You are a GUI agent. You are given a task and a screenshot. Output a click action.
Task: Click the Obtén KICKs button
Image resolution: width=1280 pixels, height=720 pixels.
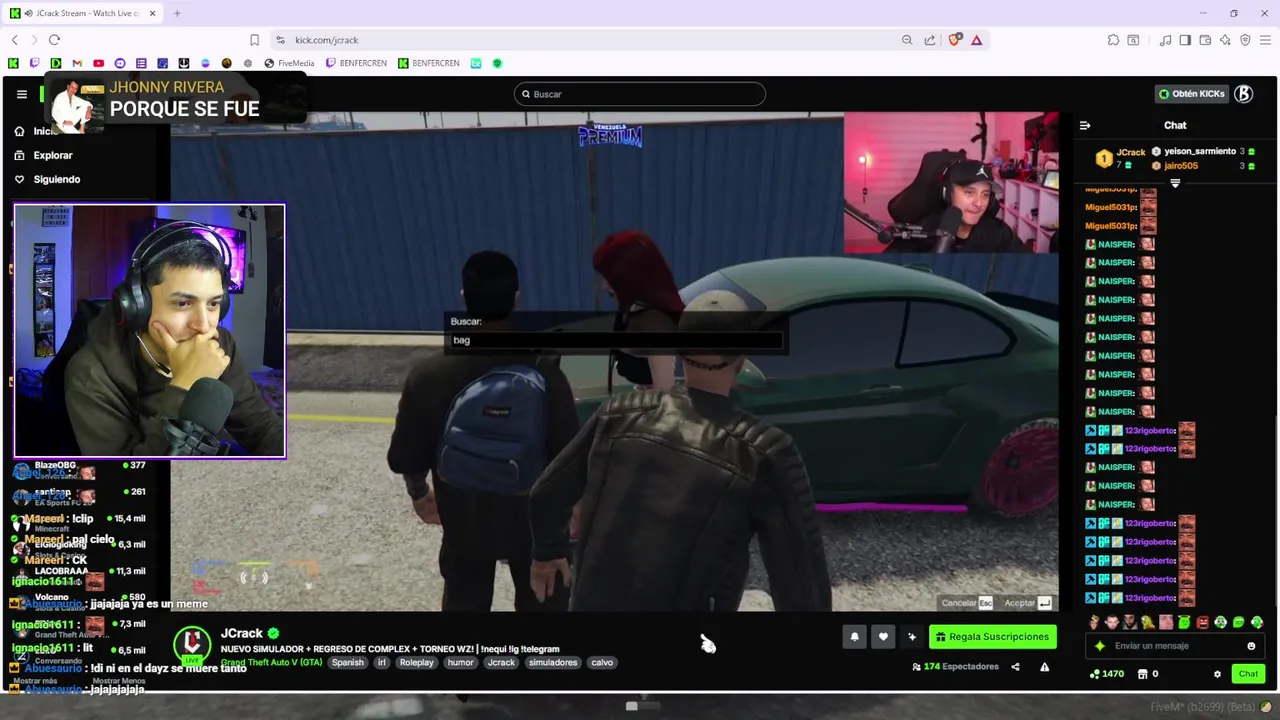1191,94
